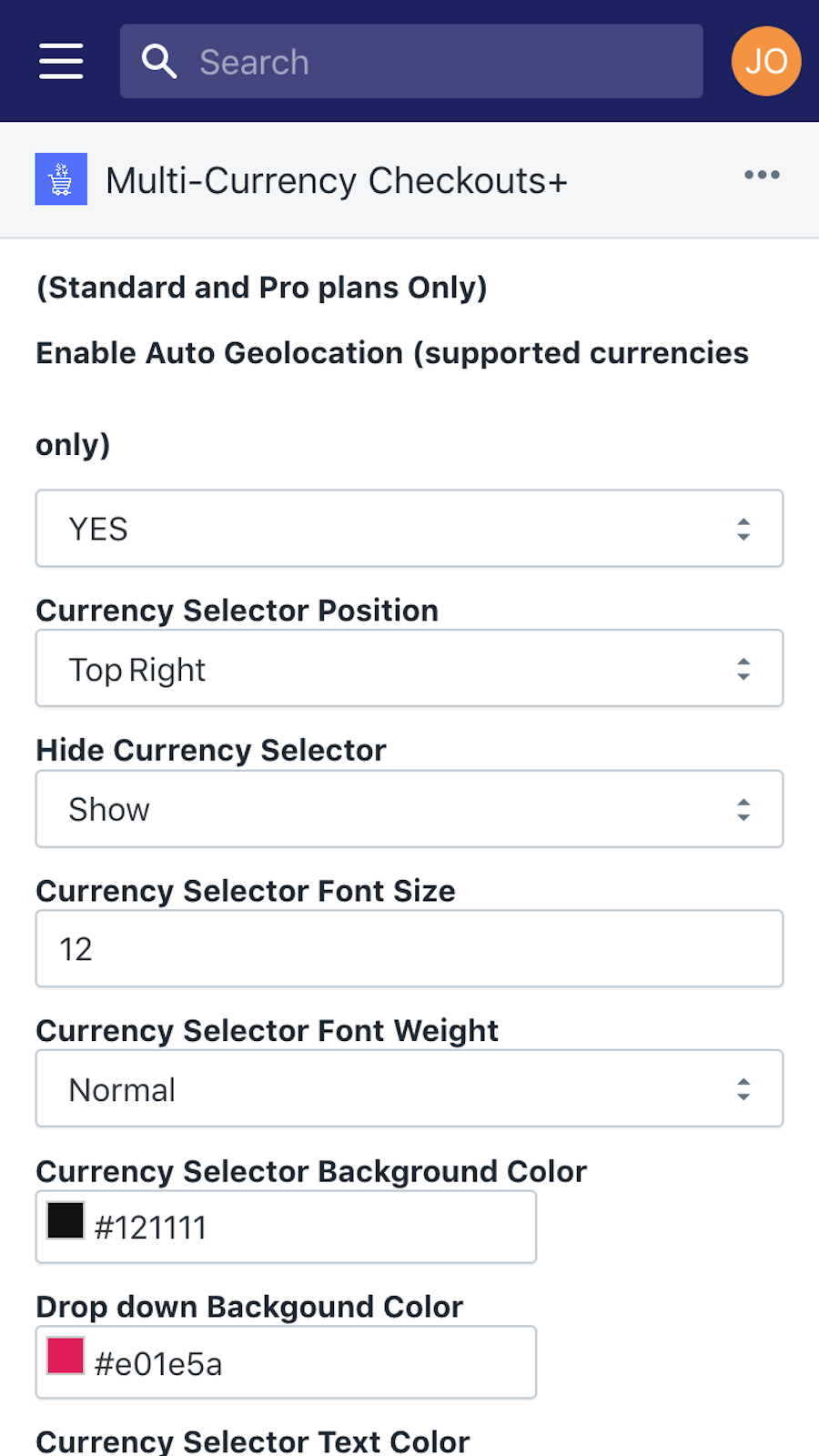Image resolution: width=819 pixels, height=1456 pixels.
Task: Edit the #121111 background color hex field
Action: 309,1228
